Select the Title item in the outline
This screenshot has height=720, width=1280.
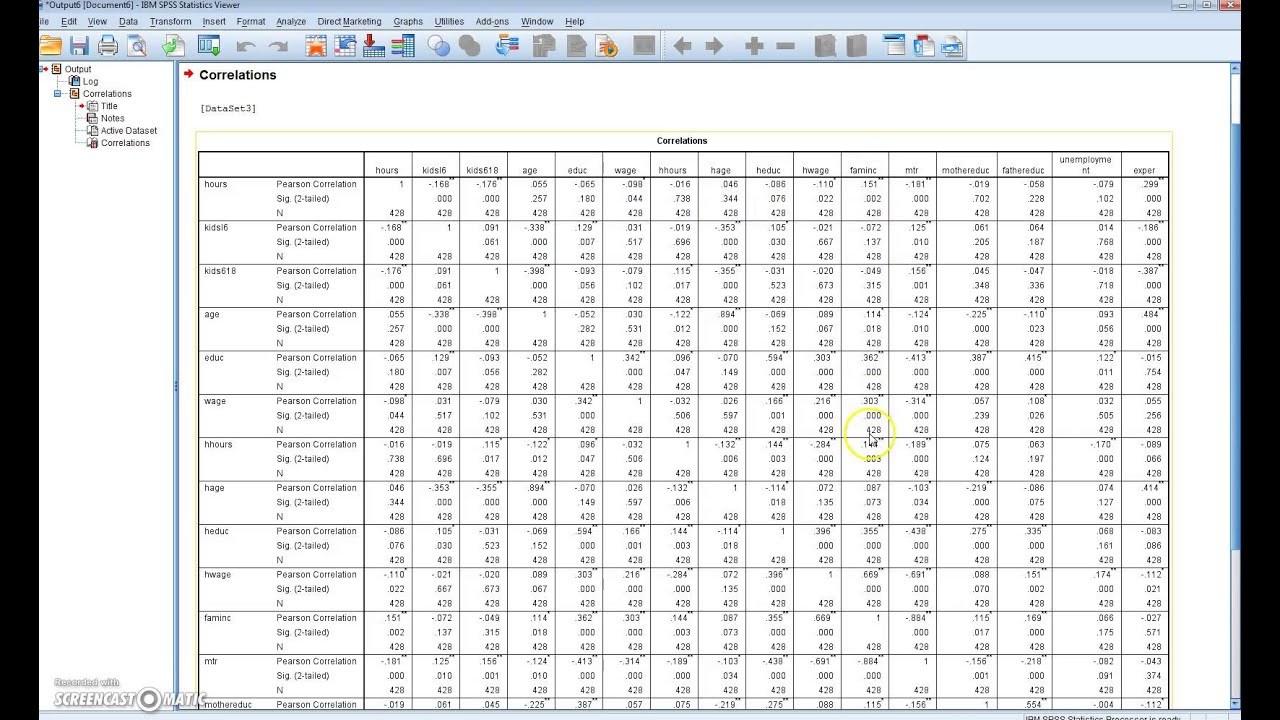[109, 106]
